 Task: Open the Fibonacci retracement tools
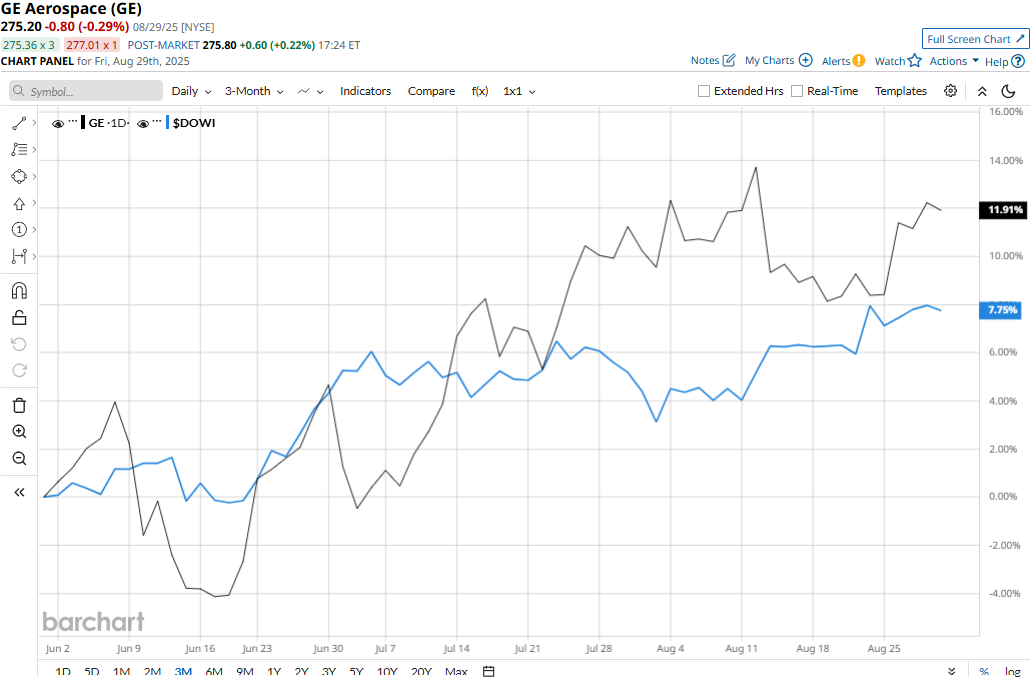point(19,149)
